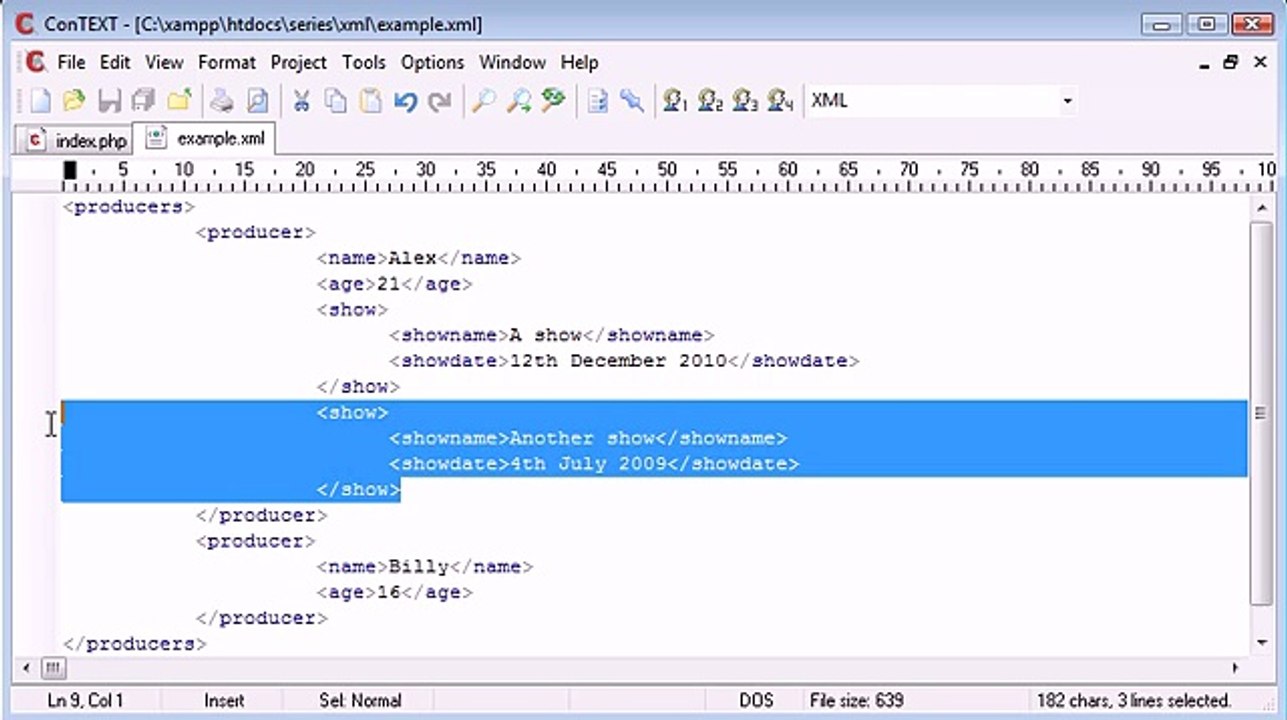This screenshot has width=1287, height=720.
Task: Open the Format menu
Action: [x=227, y=62]
